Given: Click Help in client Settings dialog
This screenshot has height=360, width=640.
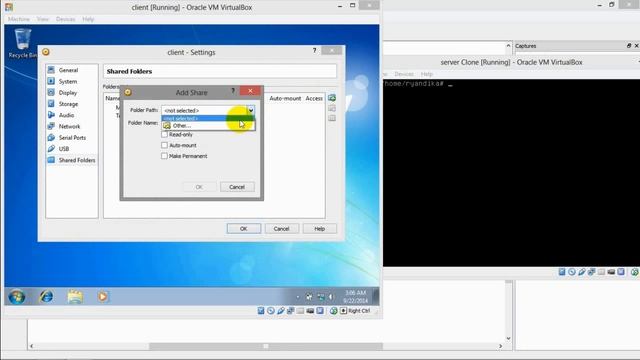Looking at the screenshot, I should click(320, 229).
